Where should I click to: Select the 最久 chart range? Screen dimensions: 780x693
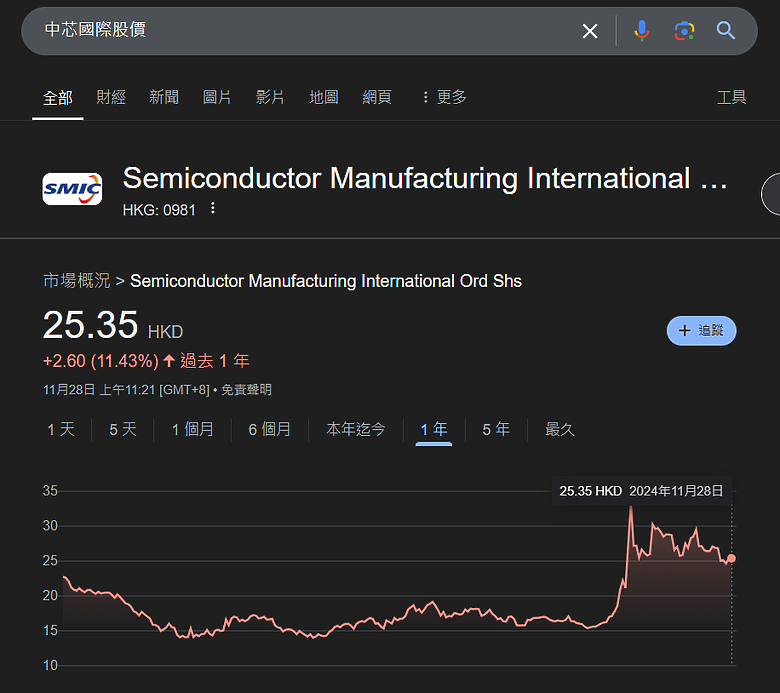coord(560,429)
